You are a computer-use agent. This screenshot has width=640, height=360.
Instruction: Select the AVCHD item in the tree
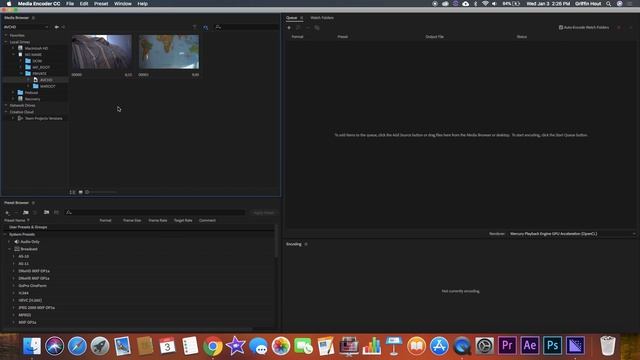(46, 80)
